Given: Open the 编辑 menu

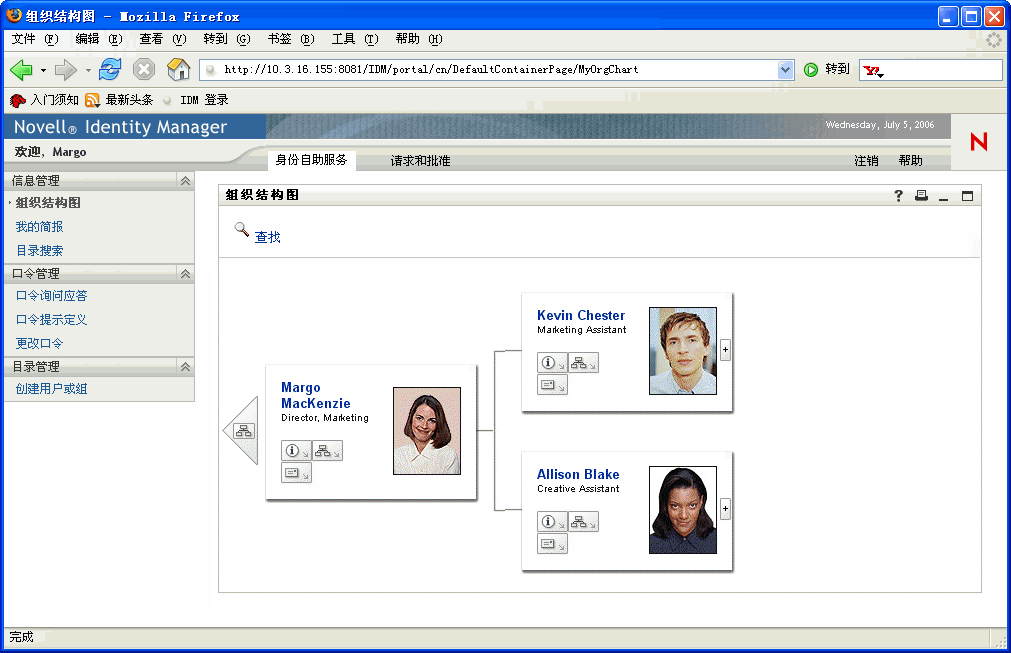Looking at the screenshot, I should [99, 39].
